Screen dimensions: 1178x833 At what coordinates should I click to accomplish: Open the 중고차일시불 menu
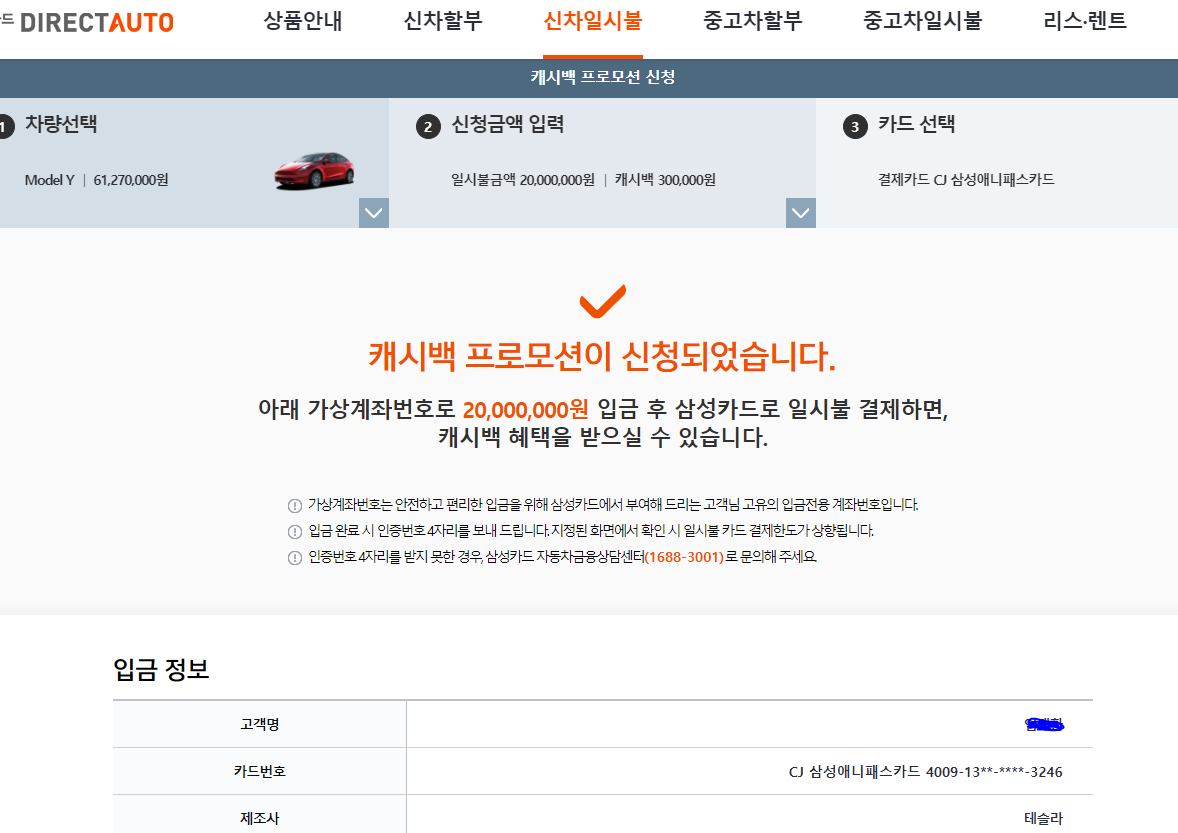point(923,21)
